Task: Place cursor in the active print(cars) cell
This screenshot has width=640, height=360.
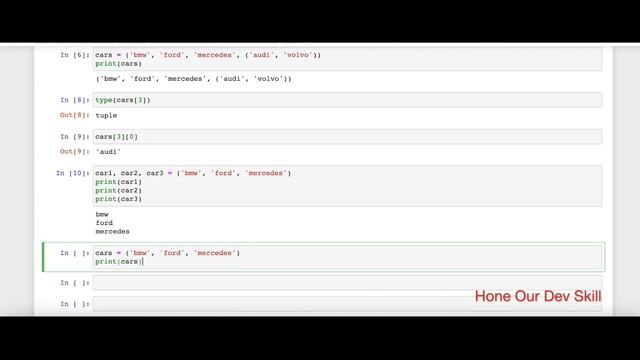Action: [x=347, y=257]
